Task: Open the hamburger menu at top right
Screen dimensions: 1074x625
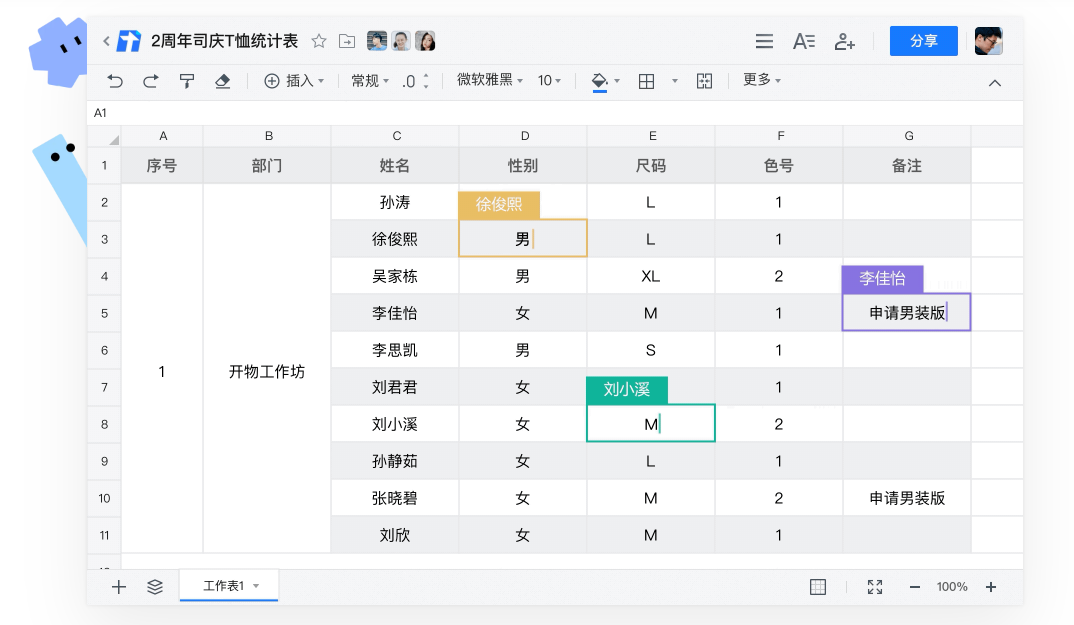Action: click(764, 41)
